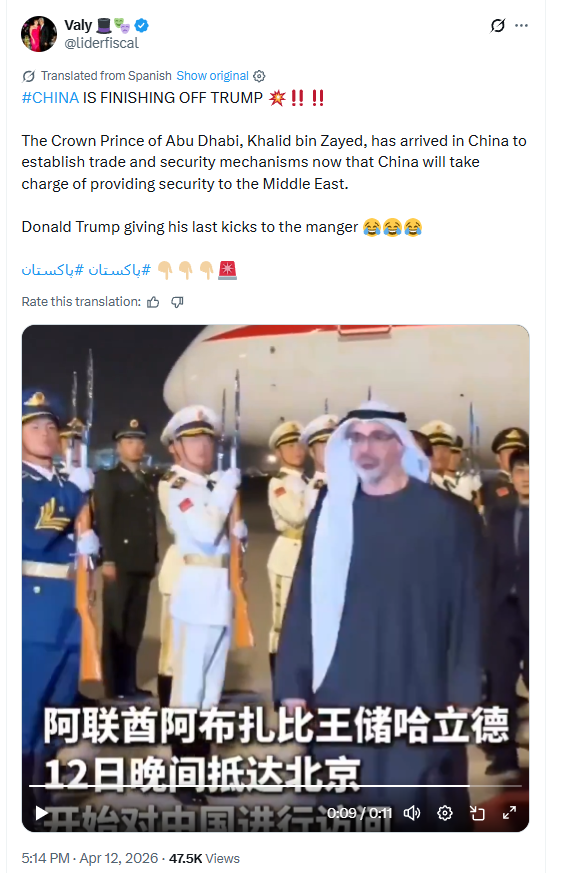
Task: Rate translation with thumbs up
Action: click(153, 302)
